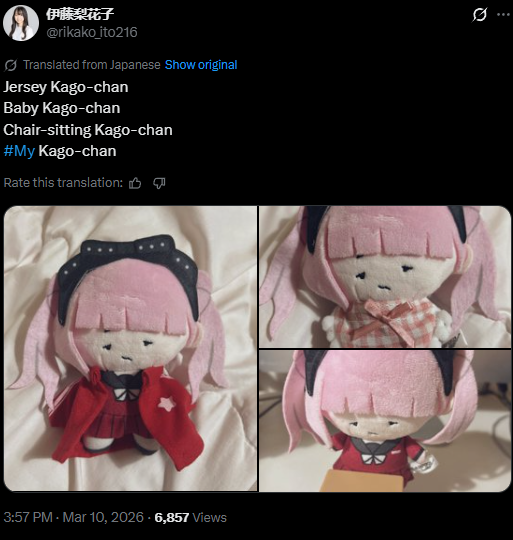The image size is (513, 540).
Task: Rate the translation with a thumbs down
Action: [159, 183]
